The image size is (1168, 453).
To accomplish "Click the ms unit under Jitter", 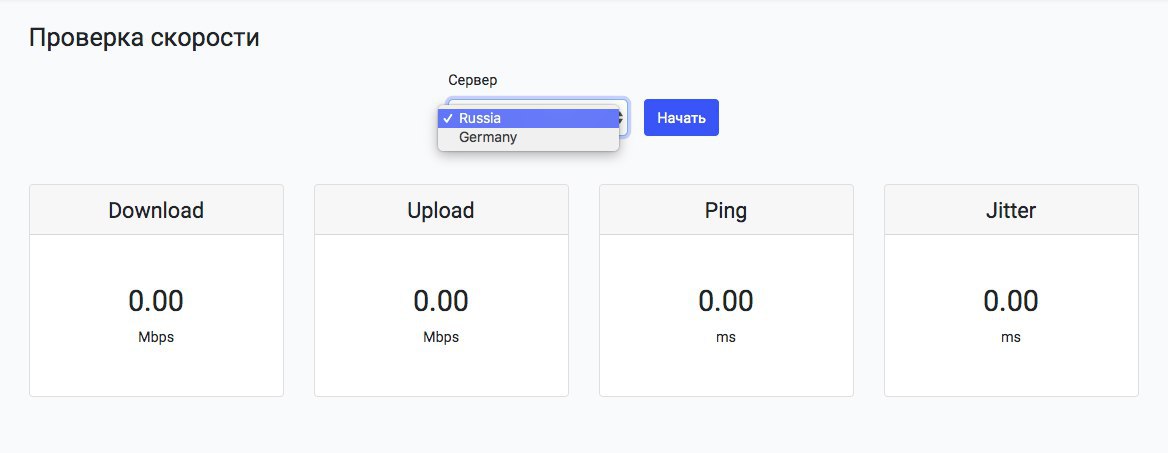I will (1011, 337).
